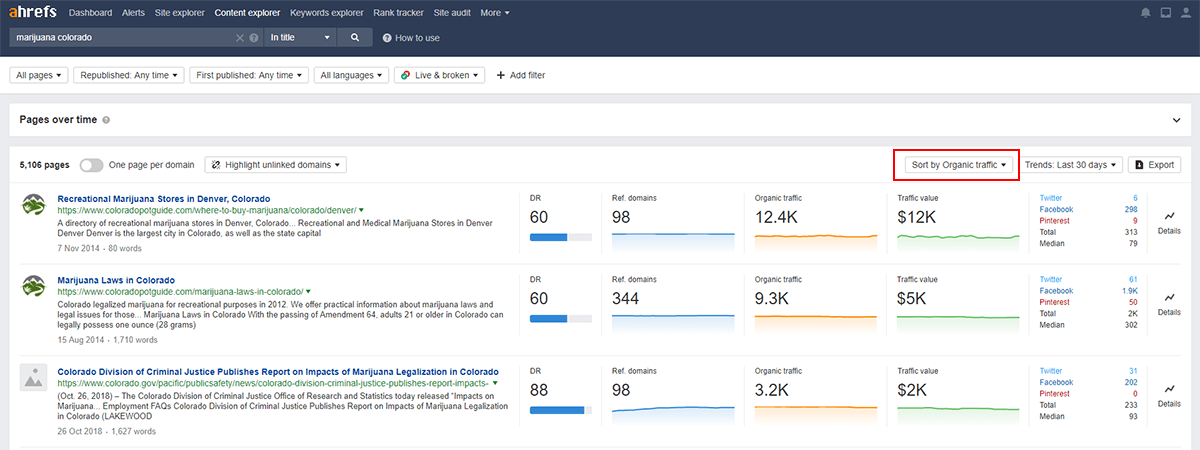Click Facebook 1.9K count for Marijuana Laws

1130,291
